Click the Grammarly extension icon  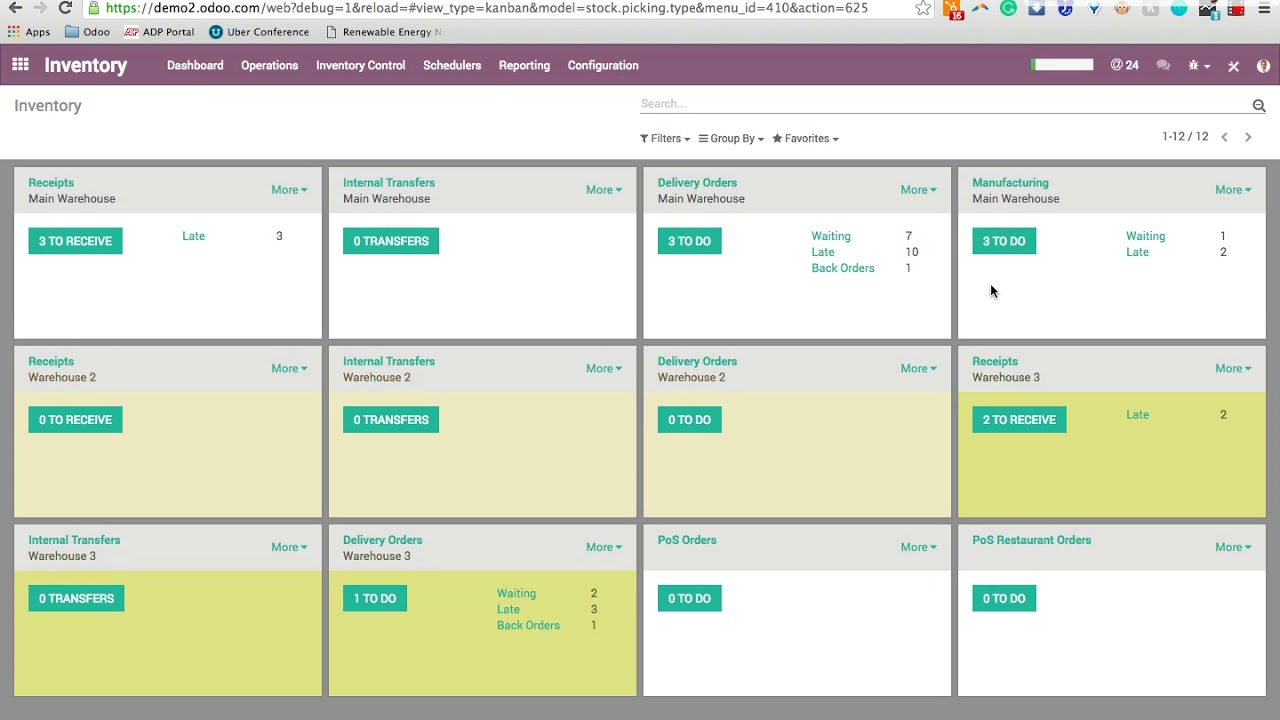click(1008, 8)
